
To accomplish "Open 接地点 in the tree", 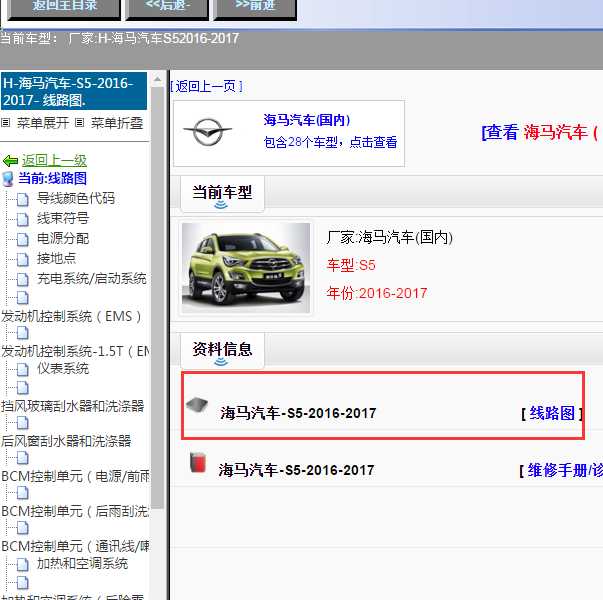I will point(56,258).
